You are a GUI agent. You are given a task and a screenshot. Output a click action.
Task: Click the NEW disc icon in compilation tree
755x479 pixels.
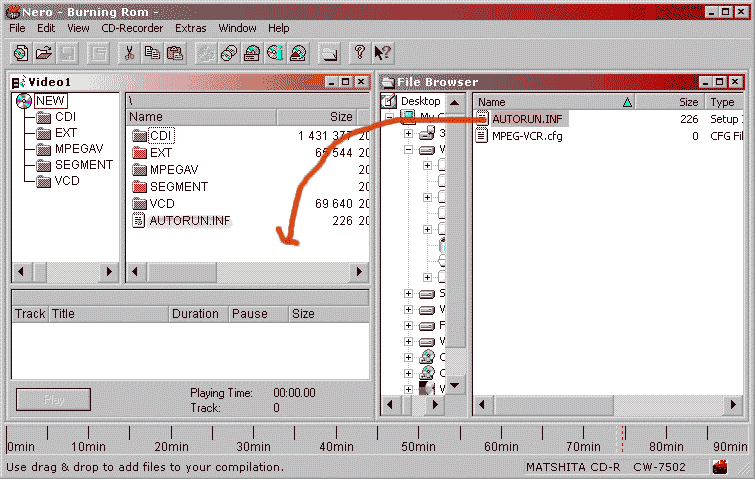(24, 101)
